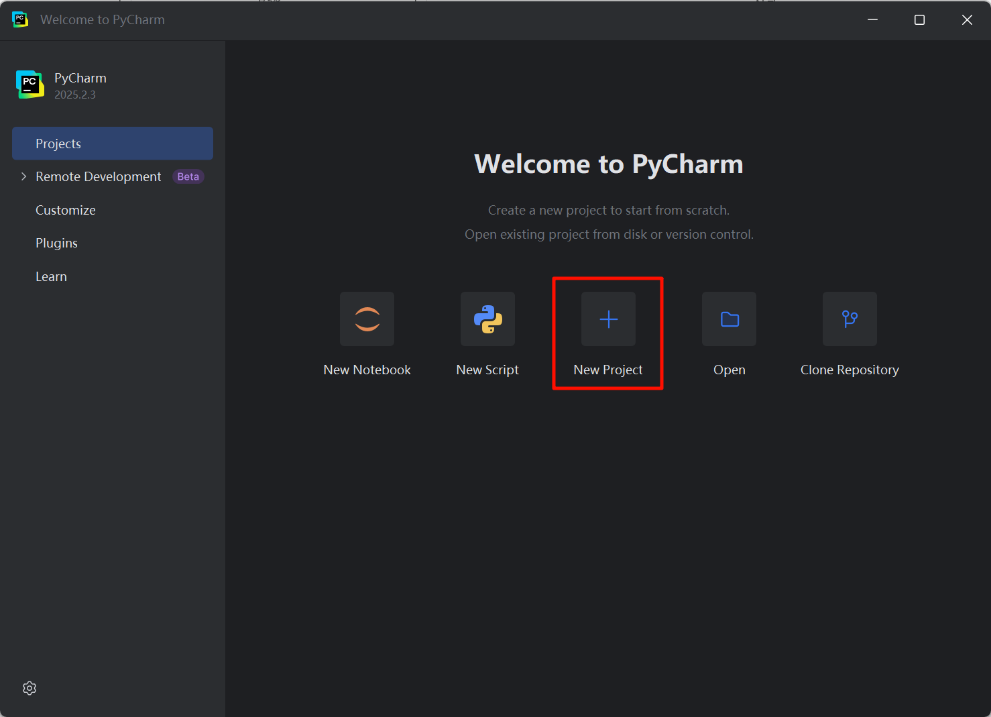The height and width of the screenshot is (717, 991).
Task: Click the PyCharm name in the sidebar
Action: coord(80,78)
